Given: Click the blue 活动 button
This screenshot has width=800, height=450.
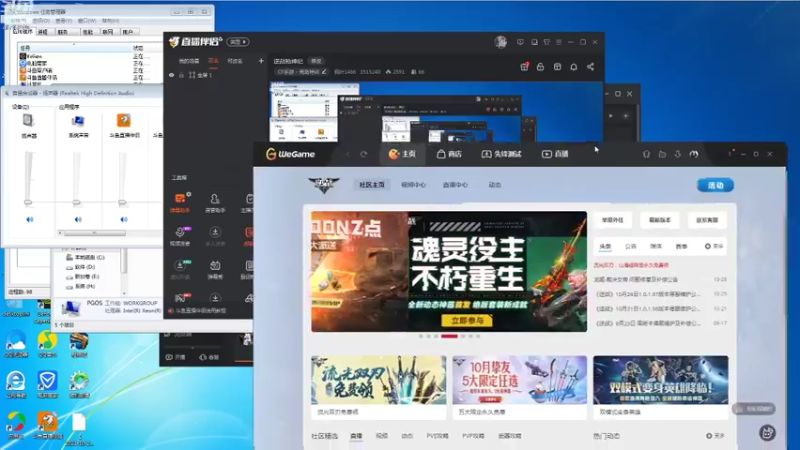Looking at the screenshot, I should point(715,185).
